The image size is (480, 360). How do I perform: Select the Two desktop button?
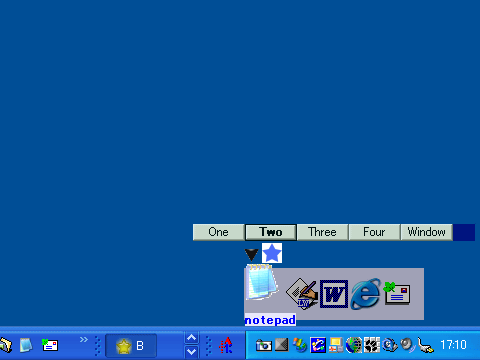[271, 232]
